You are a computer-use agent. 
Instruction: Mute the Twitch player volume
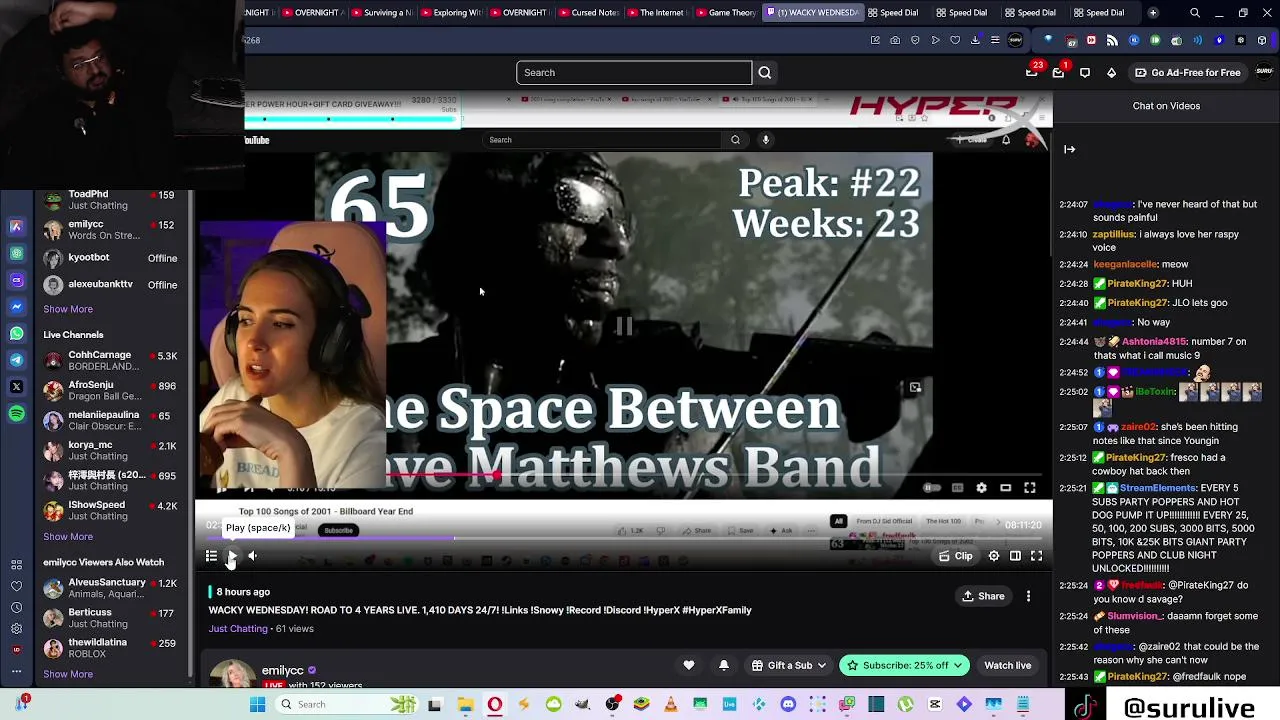pyautogui.click(x=253, y=556)
